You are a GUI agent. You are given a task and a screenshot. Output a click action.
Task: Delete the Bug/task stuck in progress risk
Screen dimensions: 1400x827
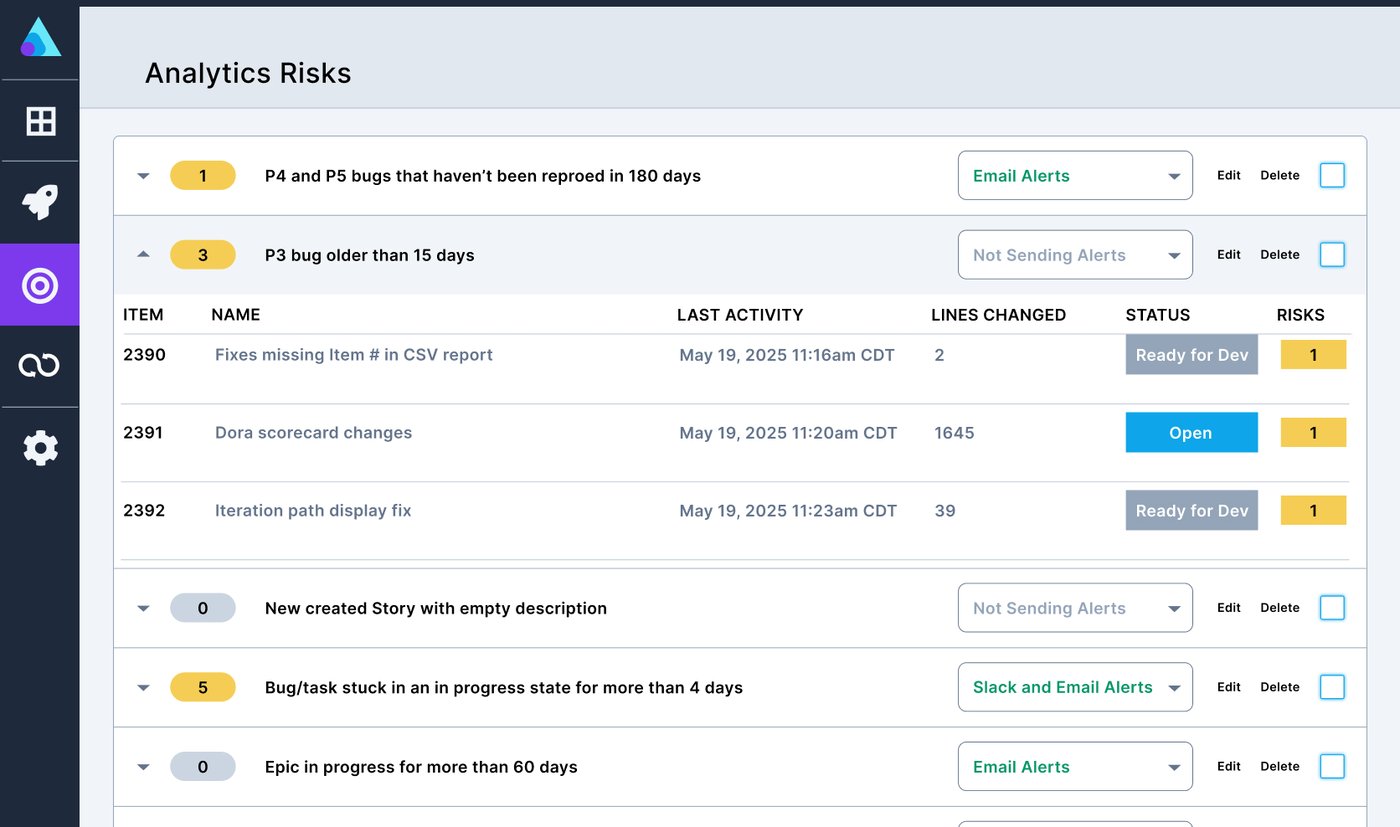[x=1279, y=687]
